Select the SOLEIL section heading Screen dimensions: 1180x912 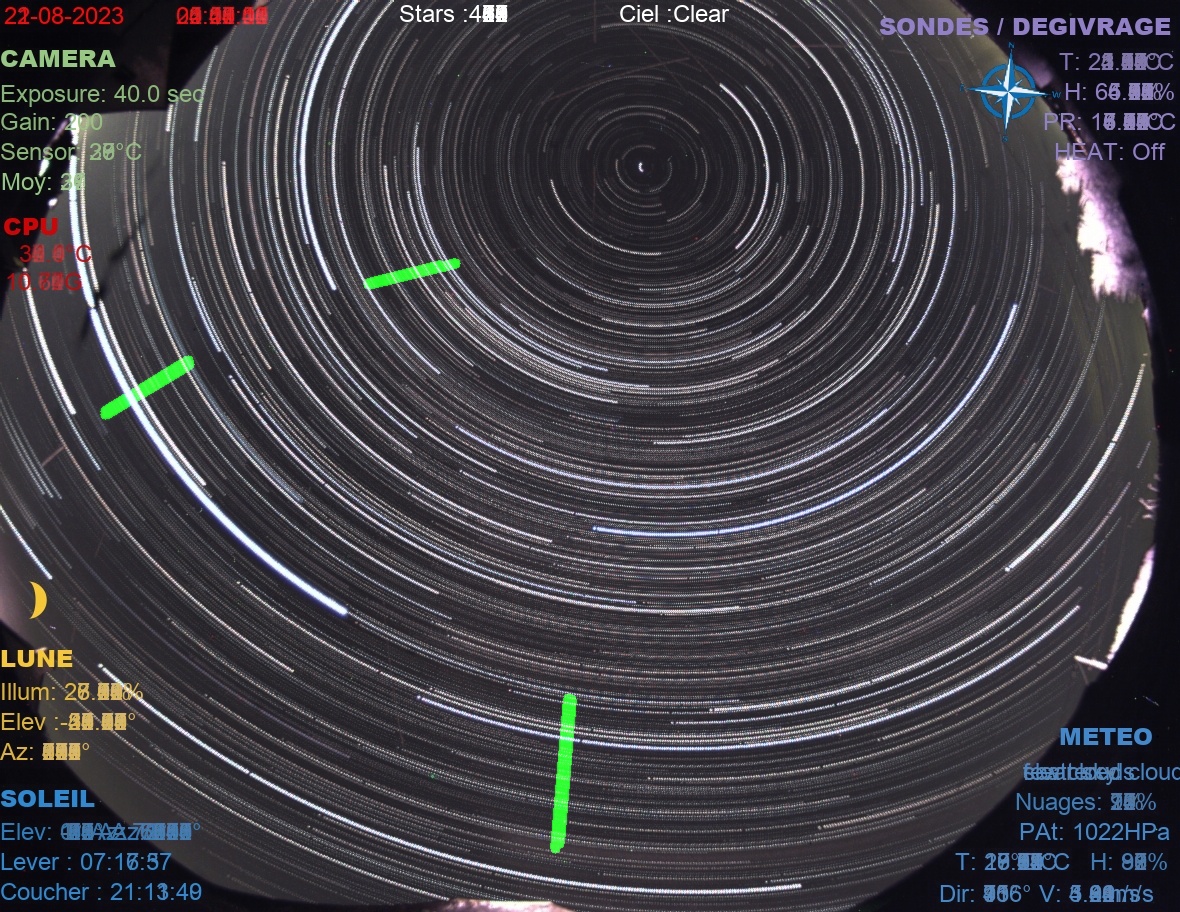click(x=48, y=799)
